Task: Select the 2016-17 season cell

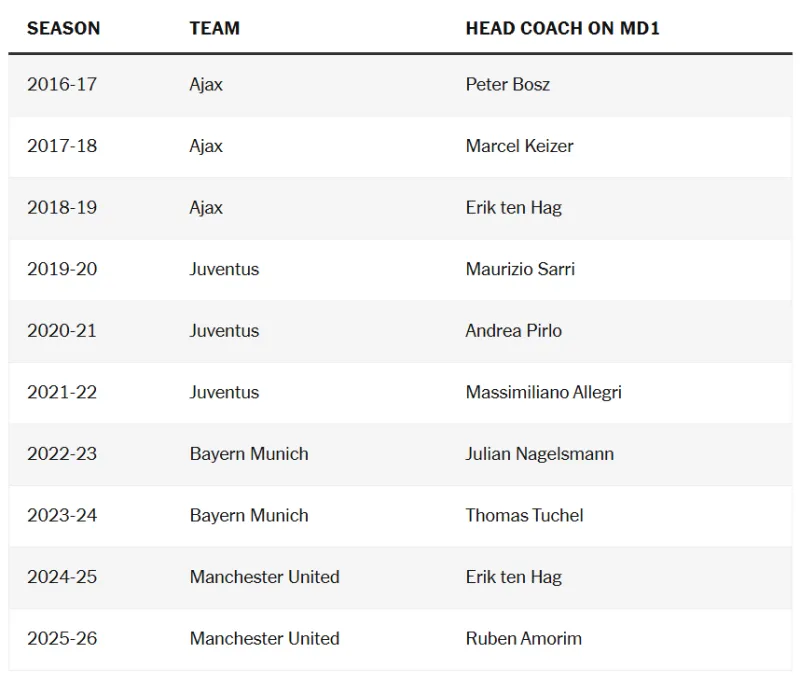Action: (62, 84)
